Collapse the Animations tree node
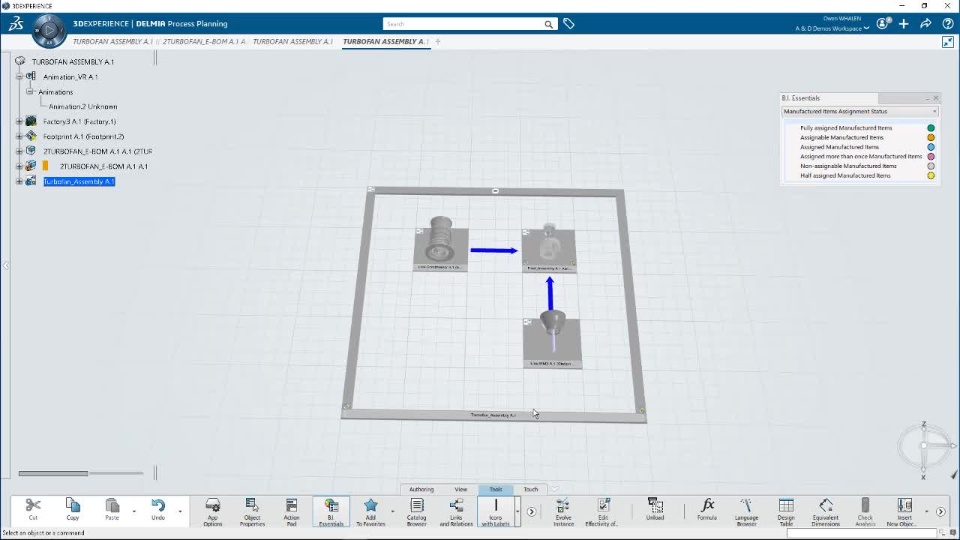The height and width of the screenshot is (540, 960). [x=29, y=92]
